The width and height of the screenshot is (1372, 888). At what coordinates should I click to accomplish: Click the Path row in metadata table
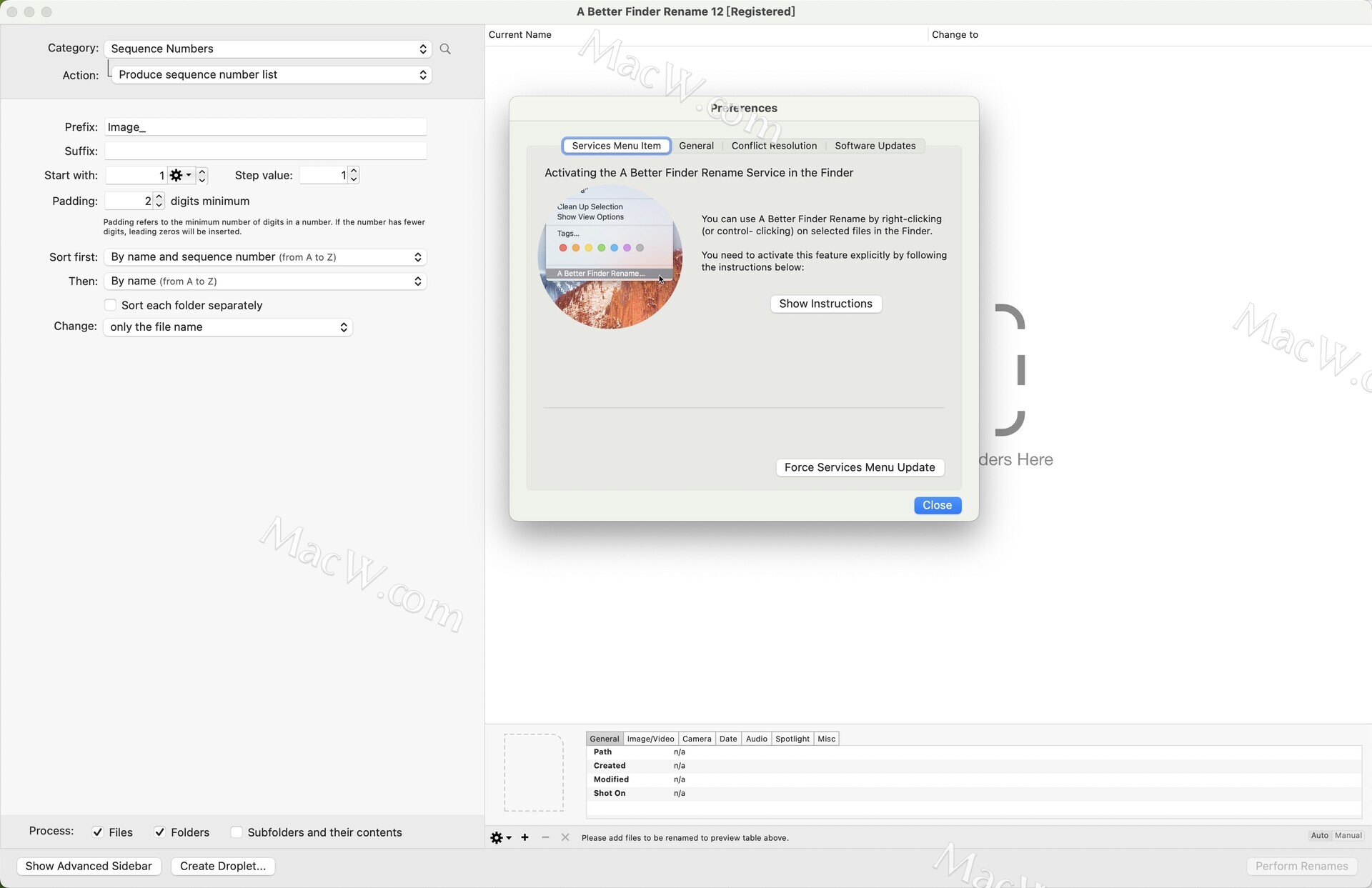coord(974,752)
